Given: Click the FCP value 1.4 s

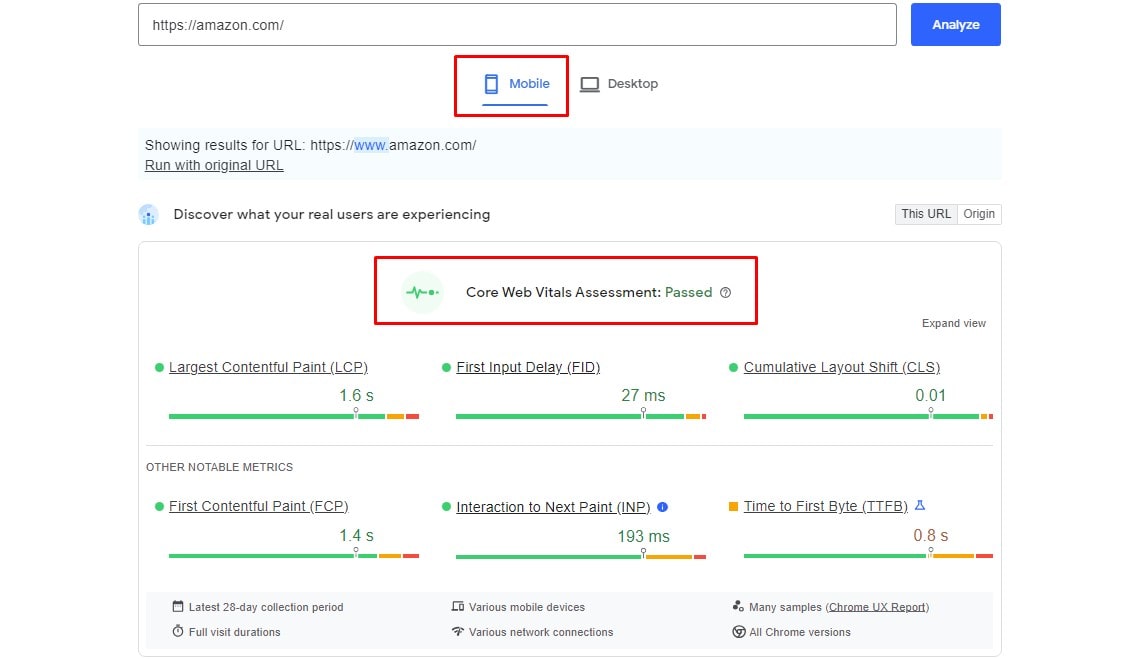Looking at the screenshot, I should 356,535.
